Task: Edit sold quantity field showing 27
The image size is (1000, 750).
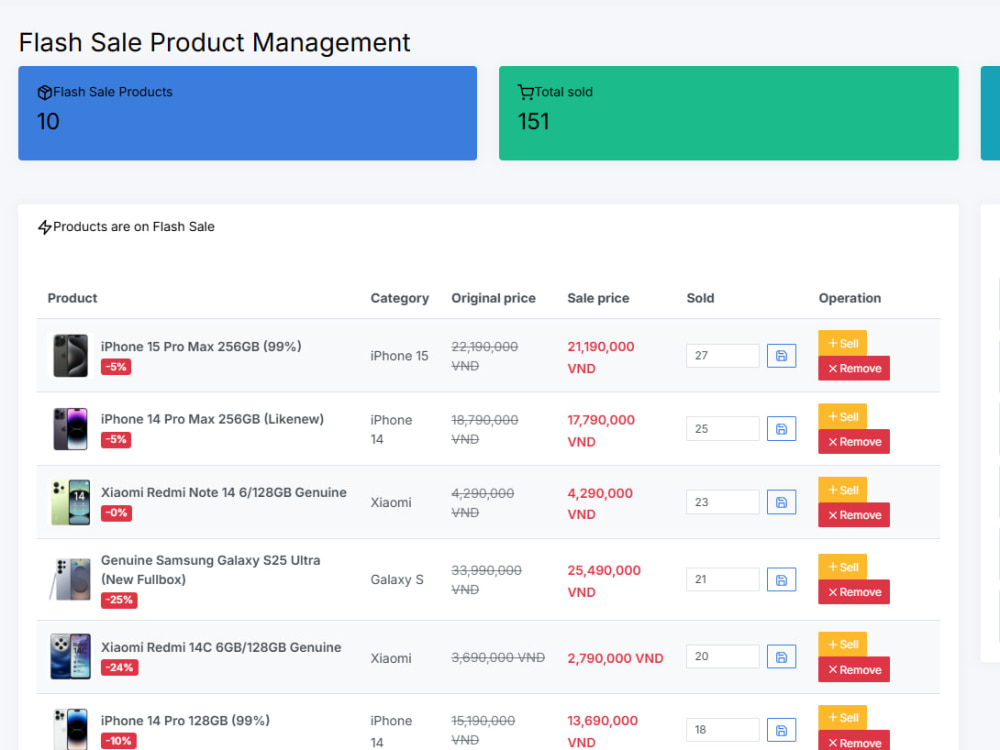Action: [x=723, y=356]
